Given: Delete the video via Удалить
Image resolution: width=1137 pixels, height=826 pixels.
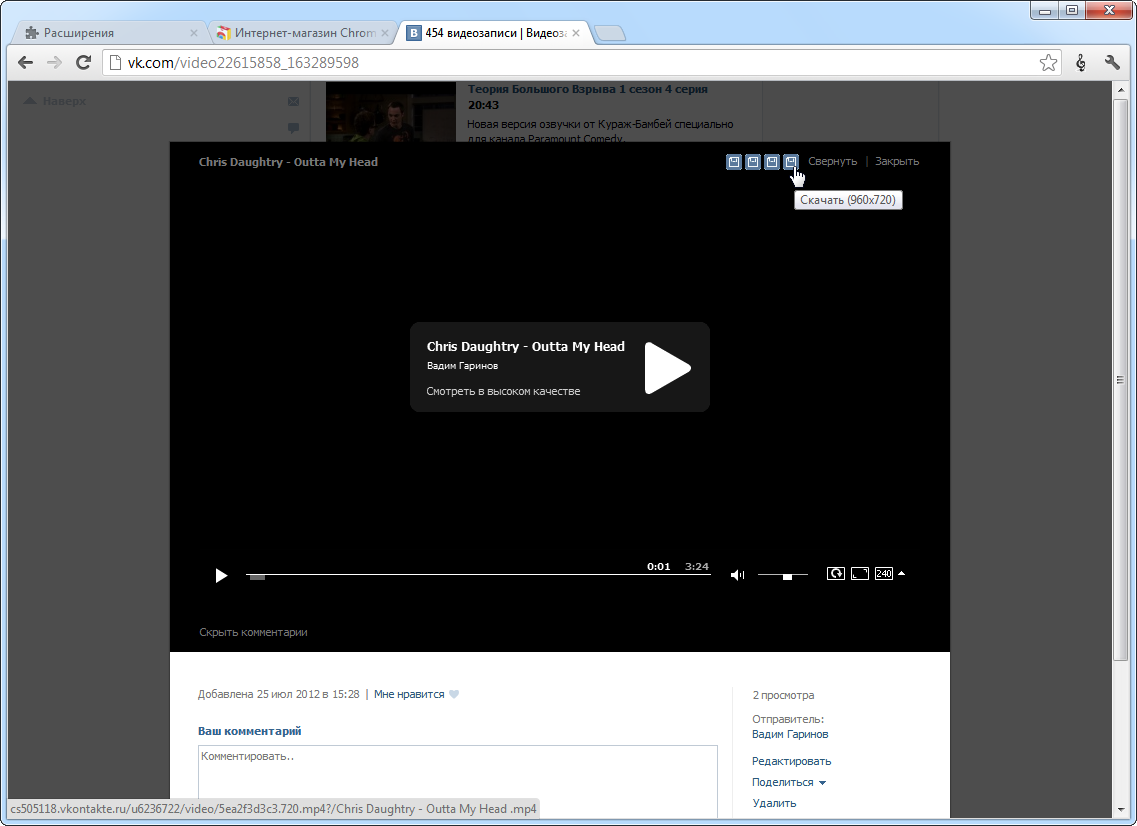Looking at the screenshot, I should [x=774, y=803].
